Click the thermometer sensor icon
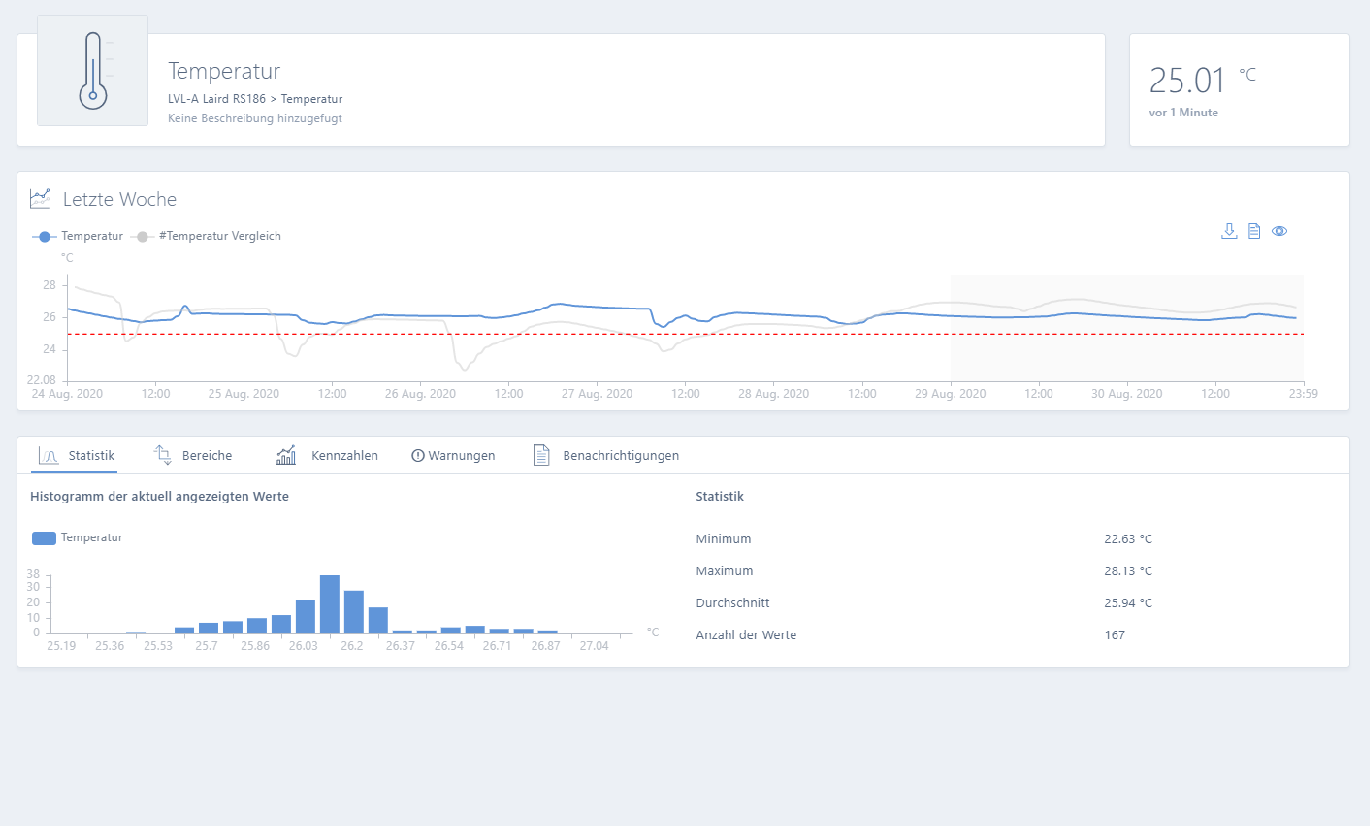Viewport: 1370px width, 826px height. click(92, 71)
